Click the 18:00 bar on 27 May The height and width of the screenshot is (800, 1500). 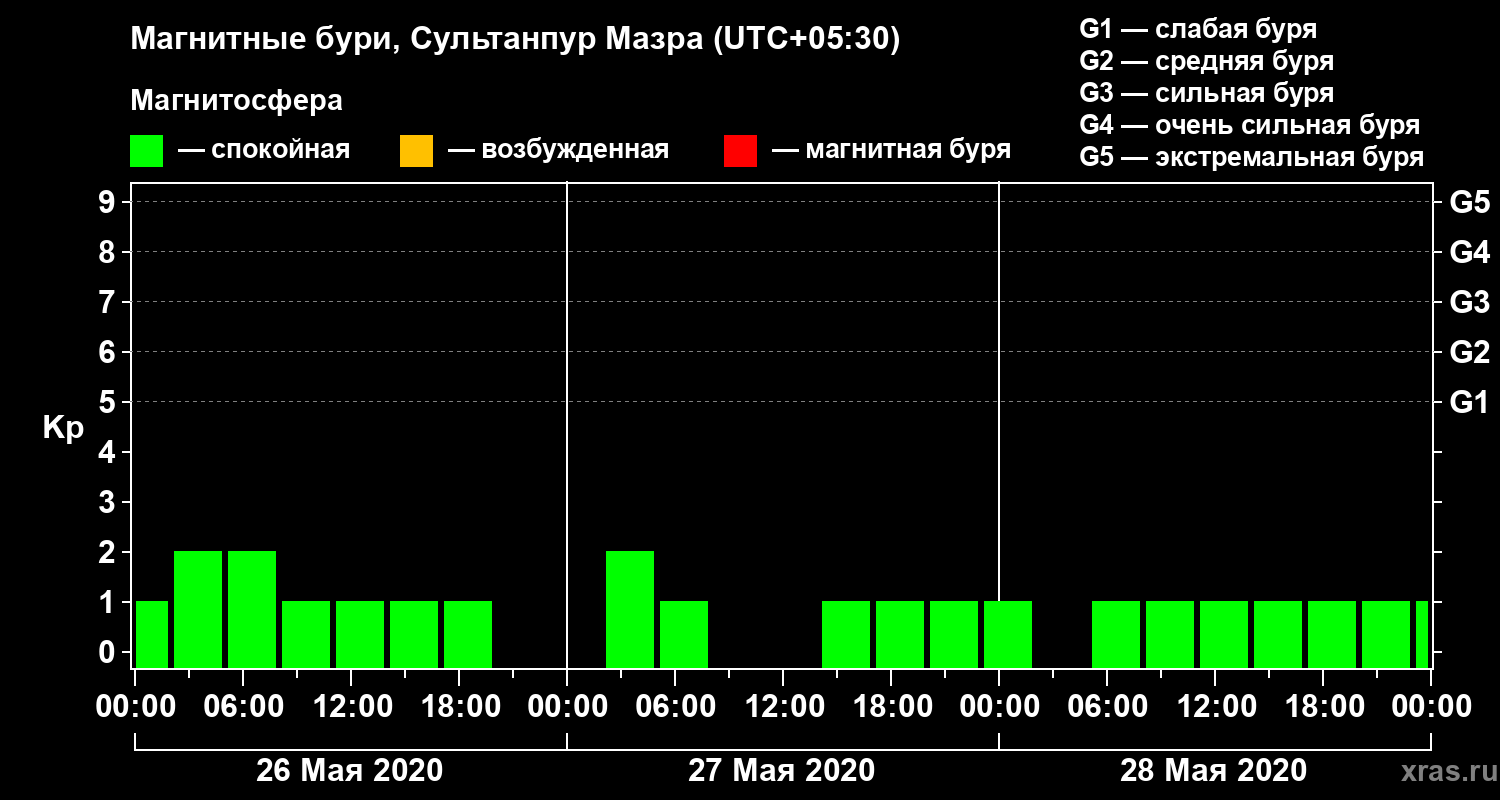[900, 634]
